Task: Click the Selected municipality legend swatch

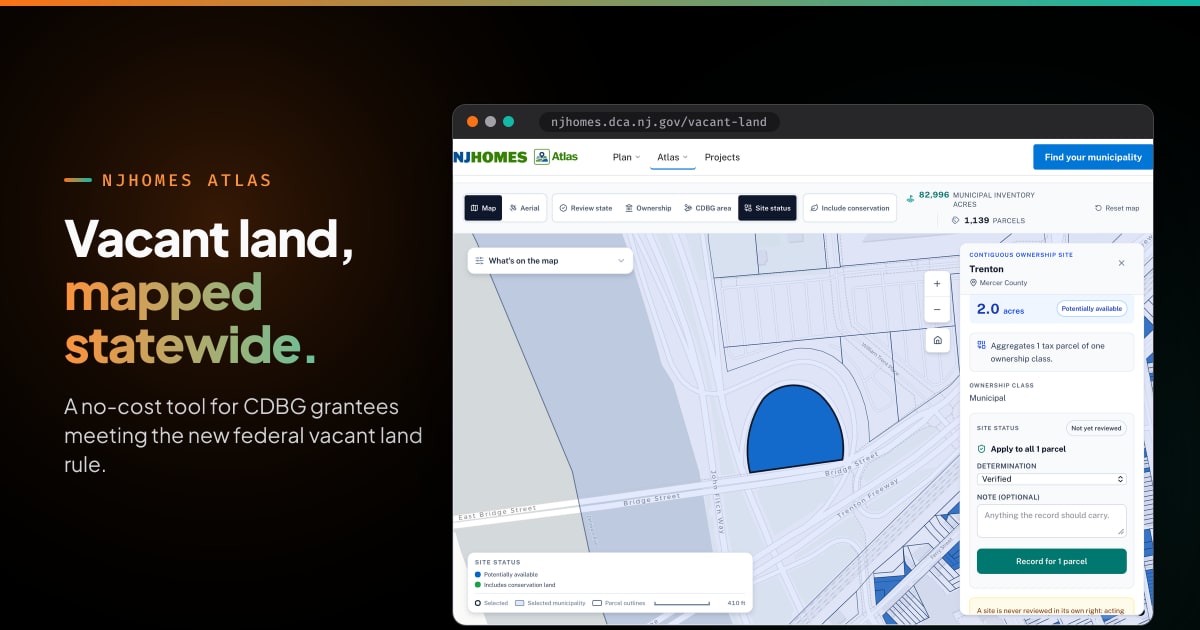Action: [520, 603]
